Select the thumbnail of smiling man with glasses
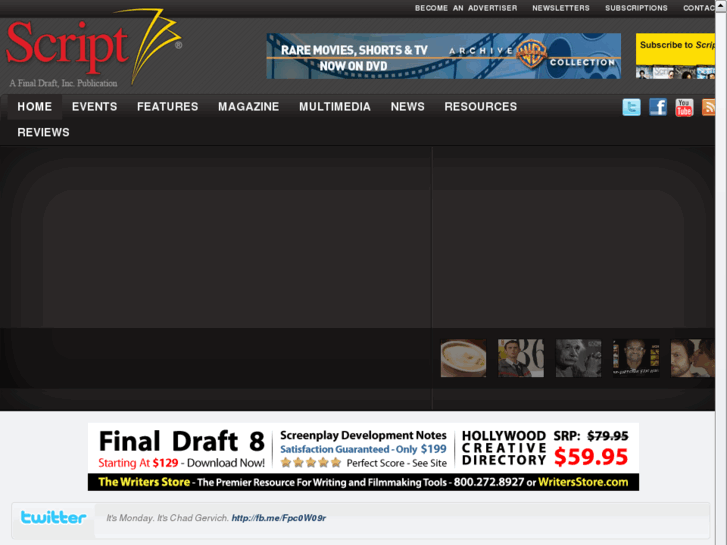727x545 pixels. coord(636,358)
